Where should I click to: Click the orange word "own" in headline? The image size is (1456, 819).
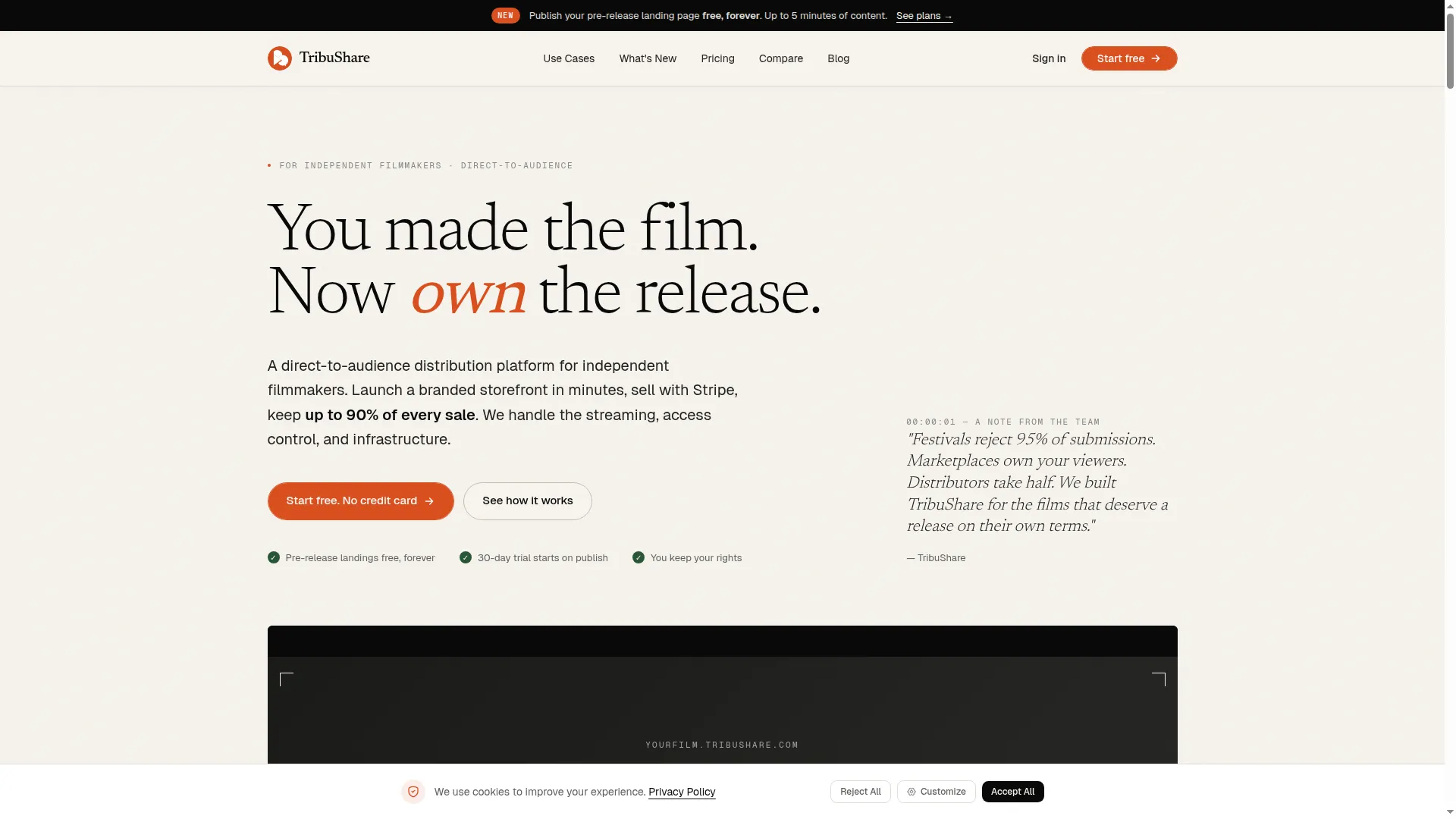click(x=468, y=293)
